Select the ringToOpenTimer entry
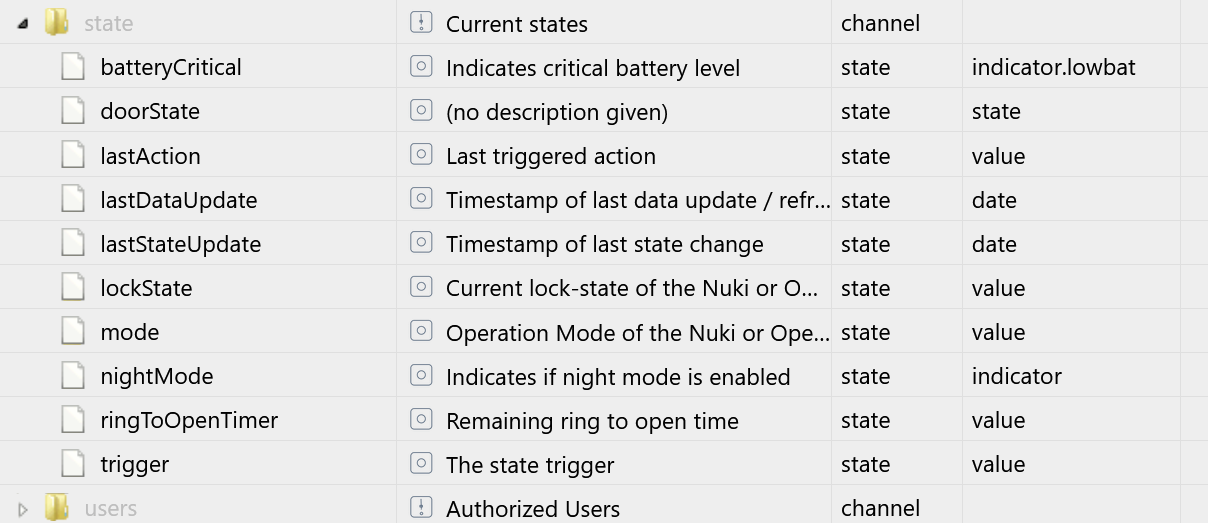Image resolution: width=1208 pixels, height=523 pixels. pos(189,420)
